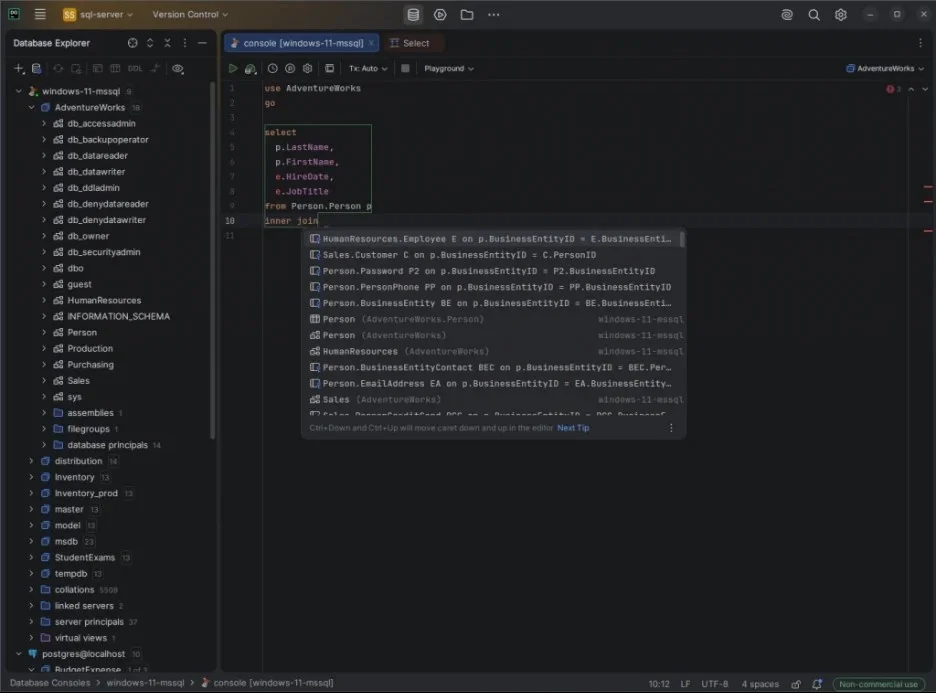Open the AI Assistant spiral icon
The width and height of the screenshot is (936, 693).
[787, 15]
